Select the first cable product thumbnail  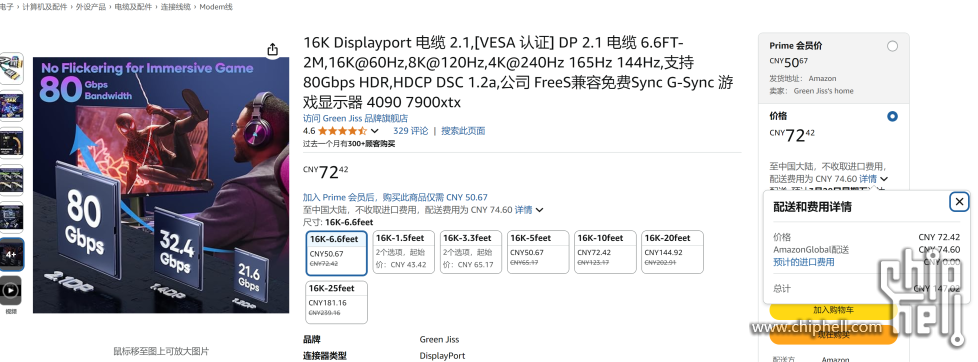point(11,69)
